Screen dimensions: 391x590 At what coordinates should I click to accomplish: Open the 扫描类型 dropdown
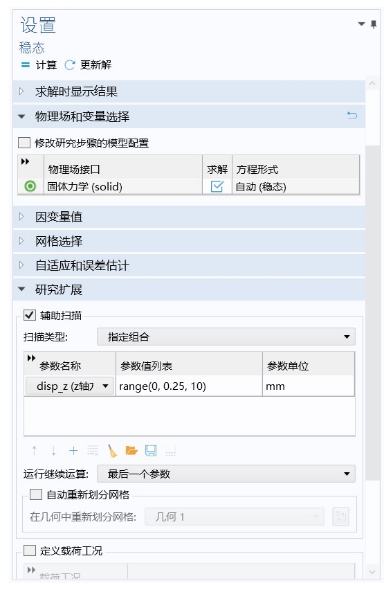tap(226, 337)
